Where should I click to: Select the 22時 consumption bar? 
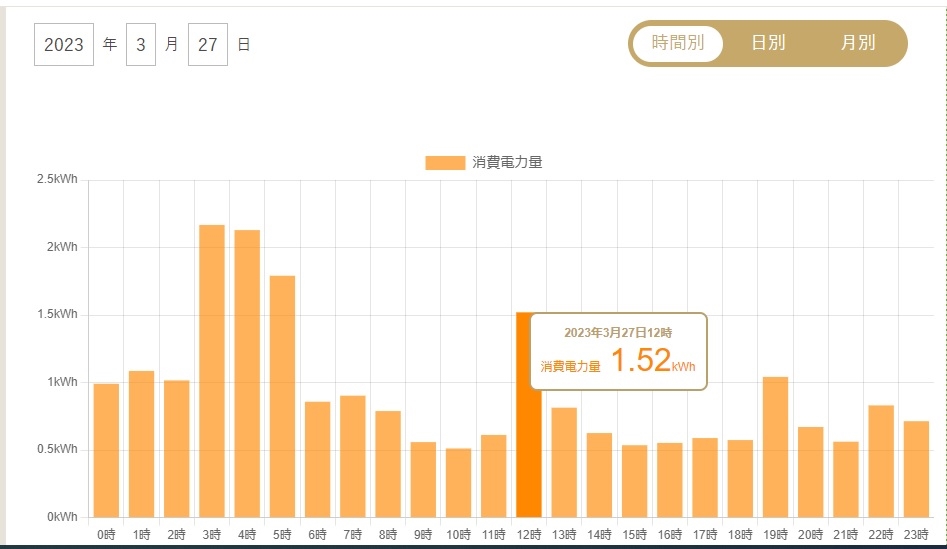coord(881,461)
